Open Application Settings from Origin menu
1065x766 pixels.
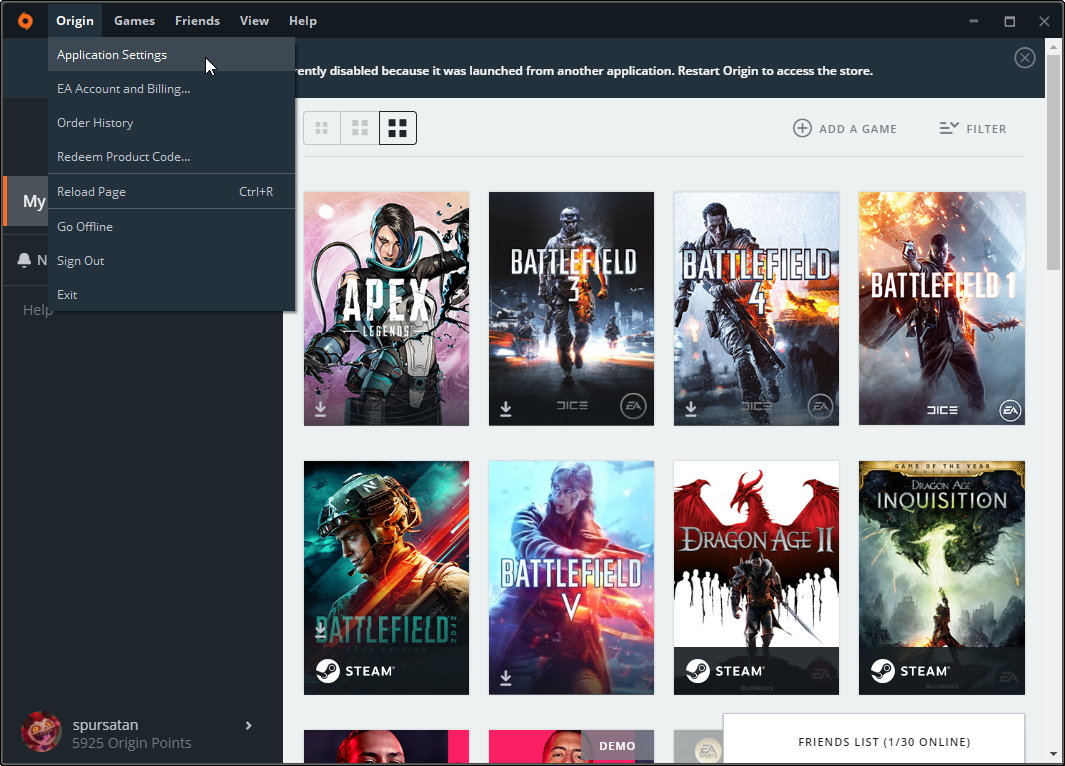tap(171, 54)
